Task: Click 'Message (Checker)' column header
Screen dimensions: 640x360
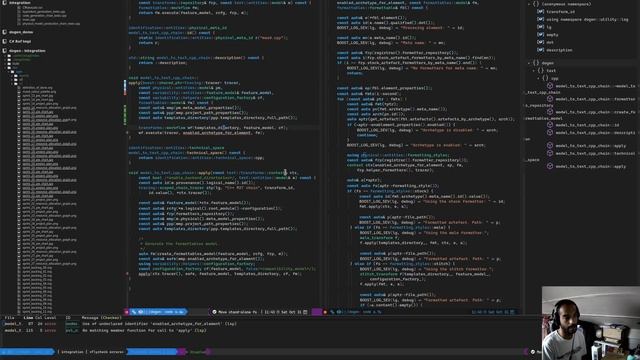Action: pos(101,318)
